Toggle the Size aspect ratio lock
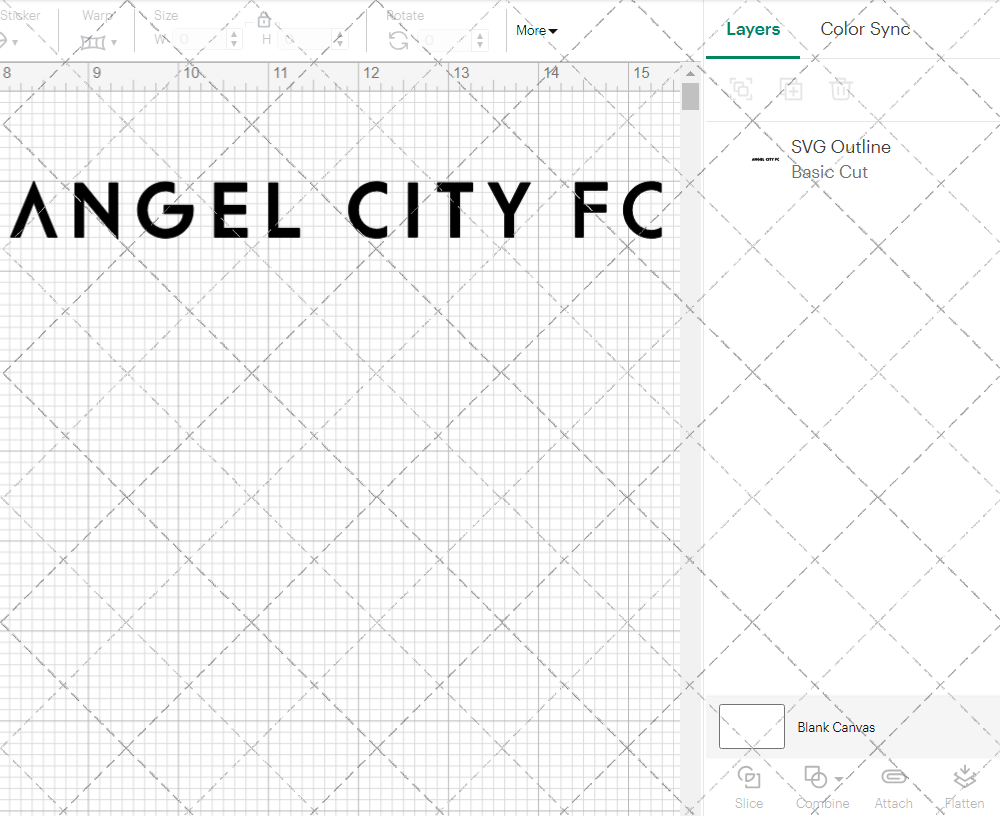Screen dimensions: 1000x816 click(x=263, y=19)
